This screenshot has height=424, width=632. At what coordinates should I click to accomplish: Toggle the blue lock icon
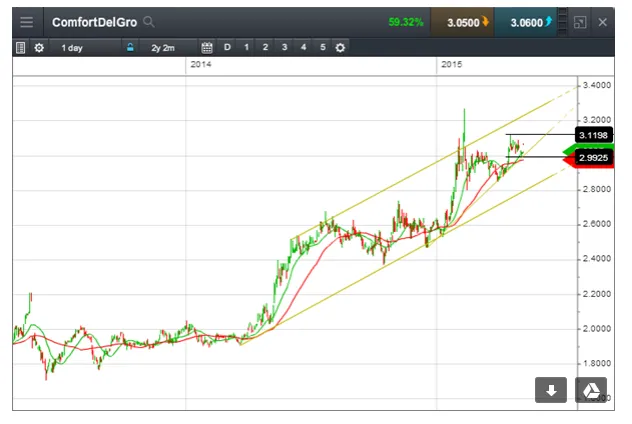(129, 47)
